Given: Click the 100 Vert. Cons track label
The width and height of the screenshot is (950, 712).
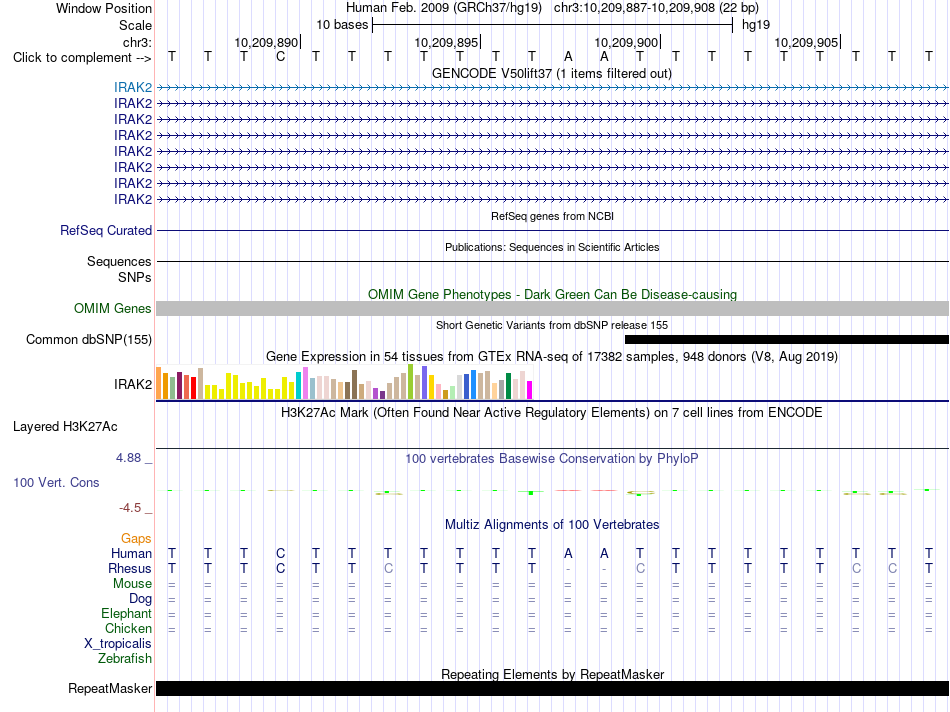Looking at the screenshot, I should tap(56, 482).
